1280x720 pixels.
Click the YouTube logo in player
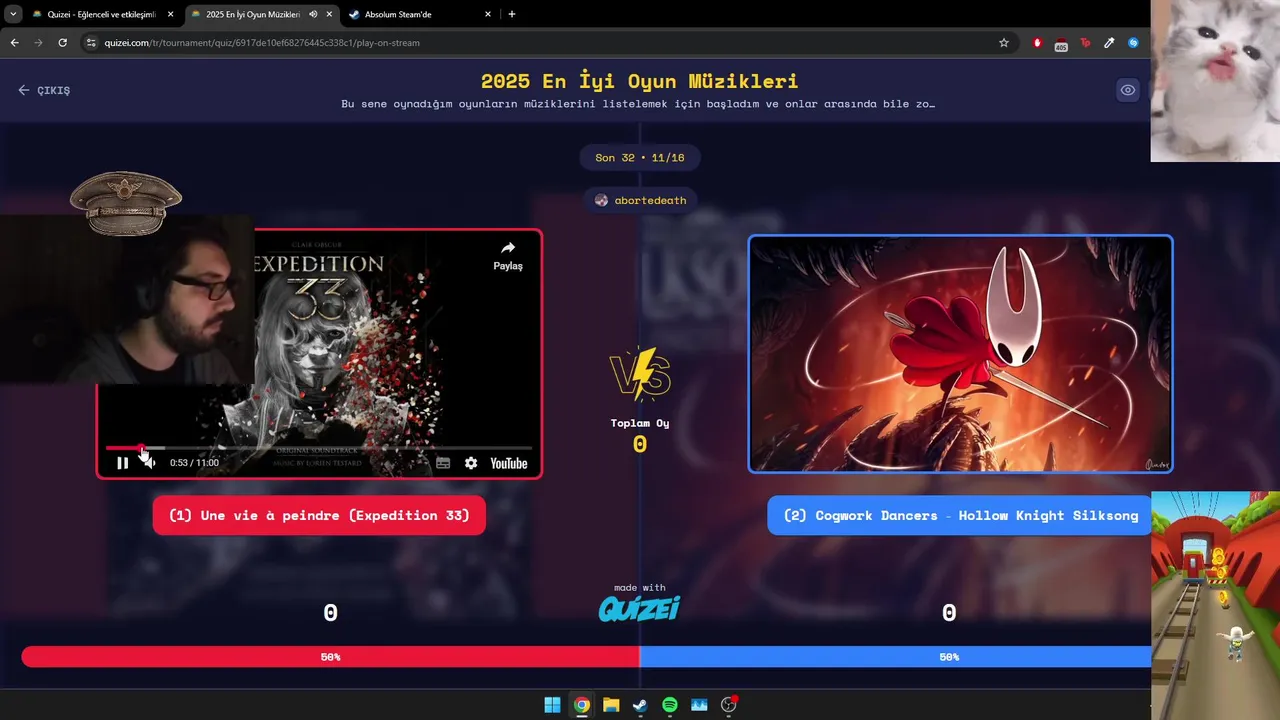coord(508,463)
